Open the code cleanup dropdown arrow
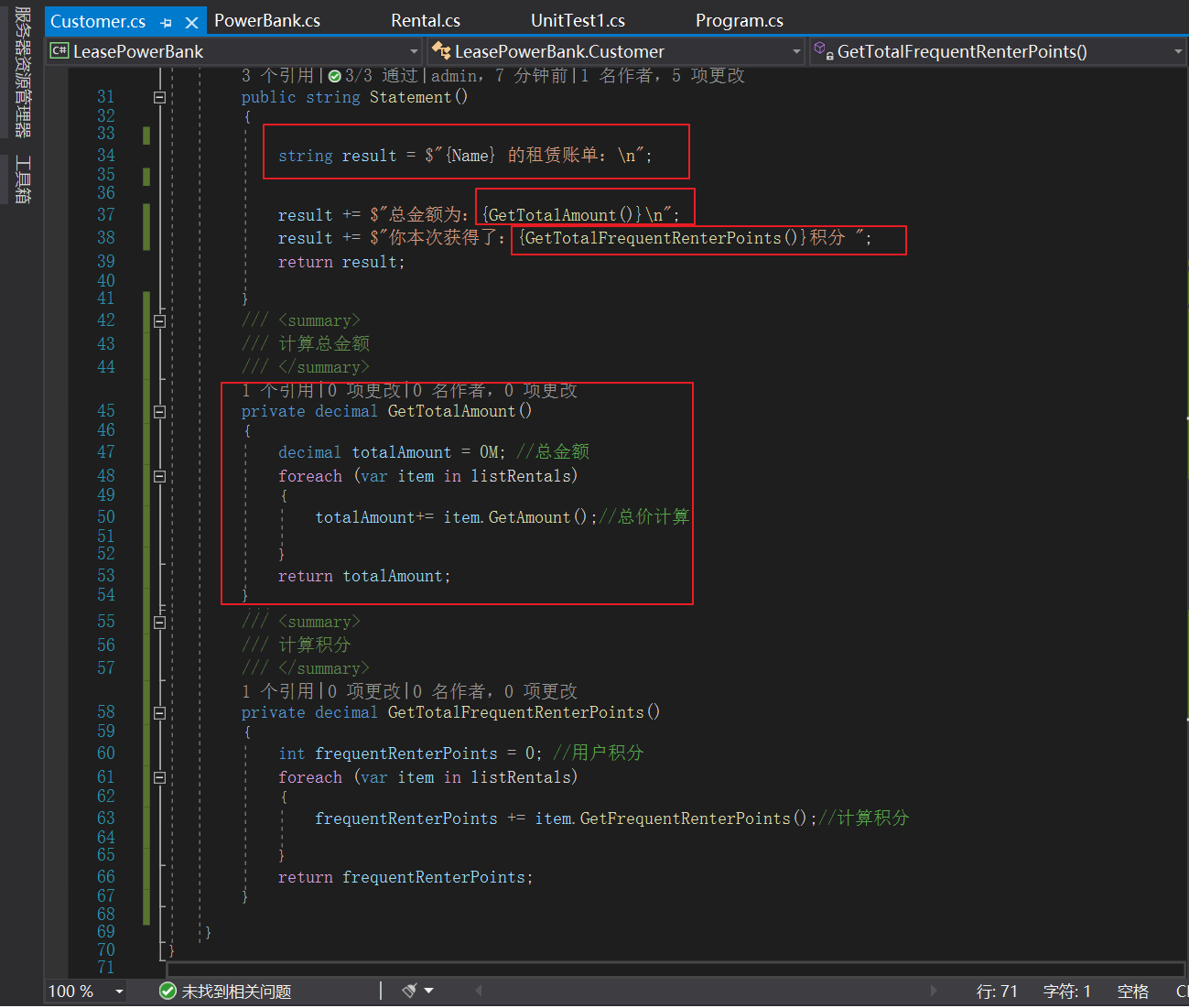Screen dimensions: 1189x1008 [428, 991]
